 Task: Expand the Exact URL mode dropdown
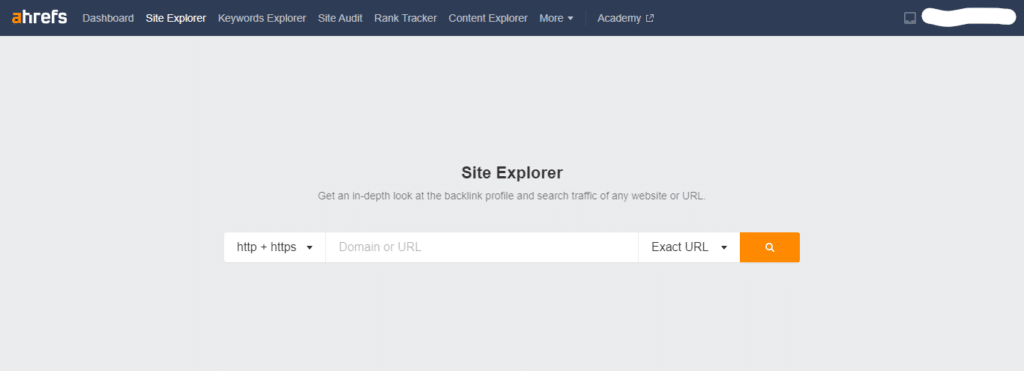[x=689, y=248]
